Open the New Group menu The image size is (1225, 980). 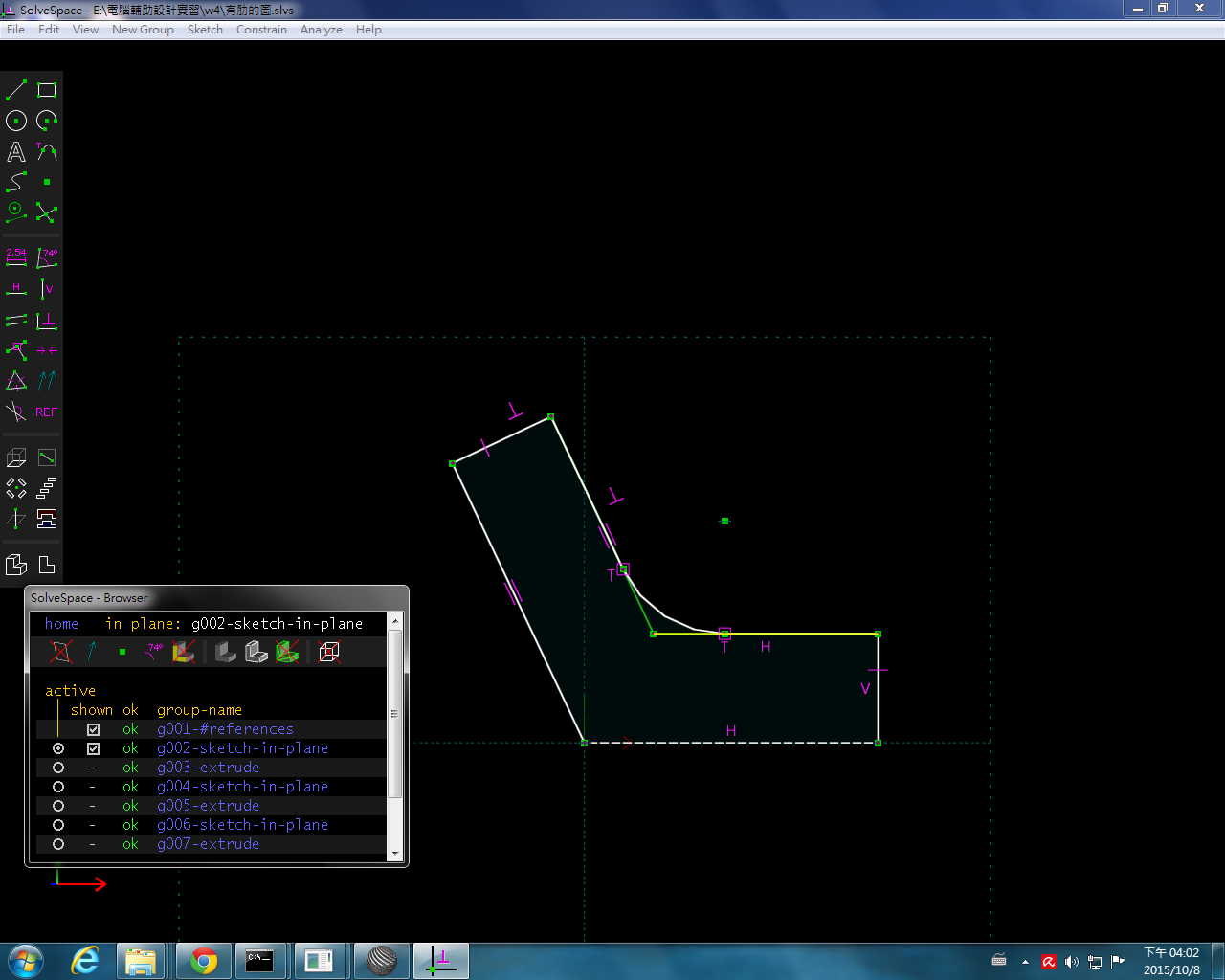click(143, 30)
